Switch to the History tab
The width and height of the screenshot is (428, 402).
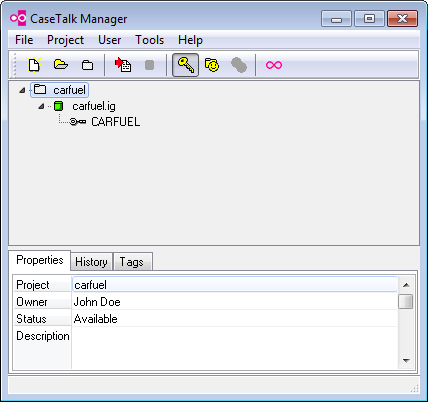pyautogui.click(x=91, y=262)
